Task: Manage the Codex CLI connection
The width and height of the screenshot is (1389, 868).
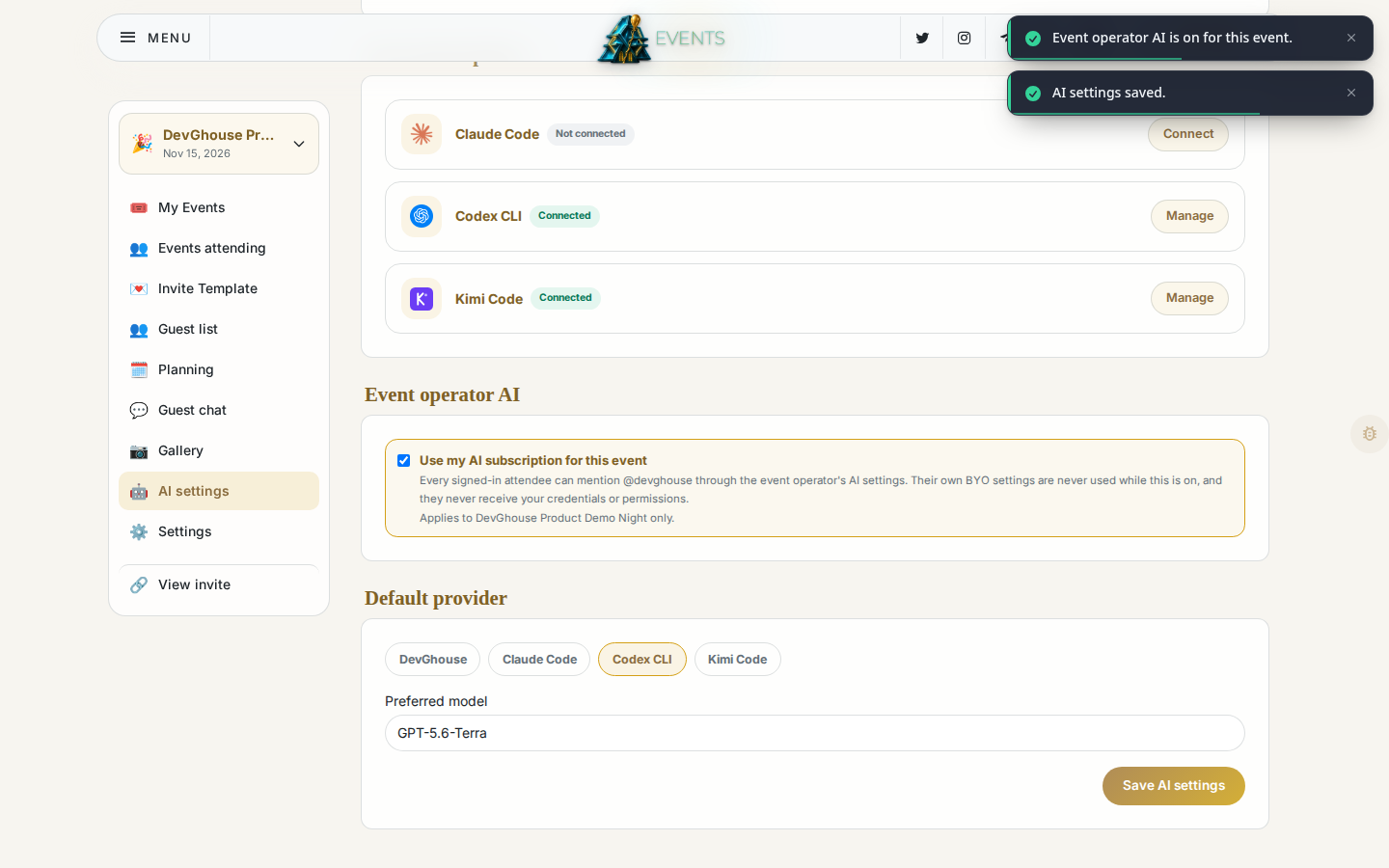Action: click(1189, 216)
